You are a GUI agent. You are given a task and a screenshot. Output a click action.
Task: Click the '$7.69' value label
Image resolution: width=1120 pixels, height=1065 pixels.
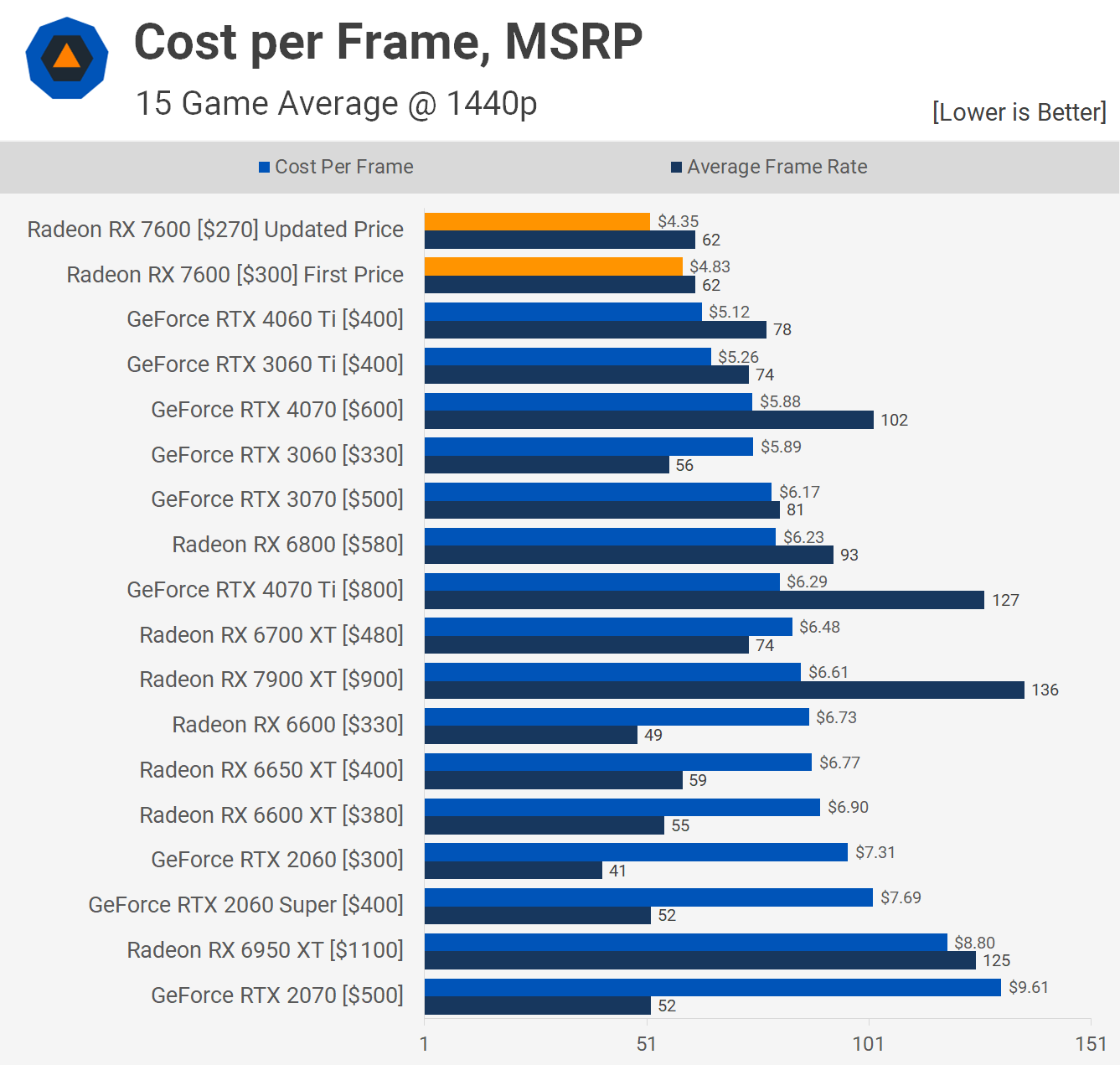(901, 897)
